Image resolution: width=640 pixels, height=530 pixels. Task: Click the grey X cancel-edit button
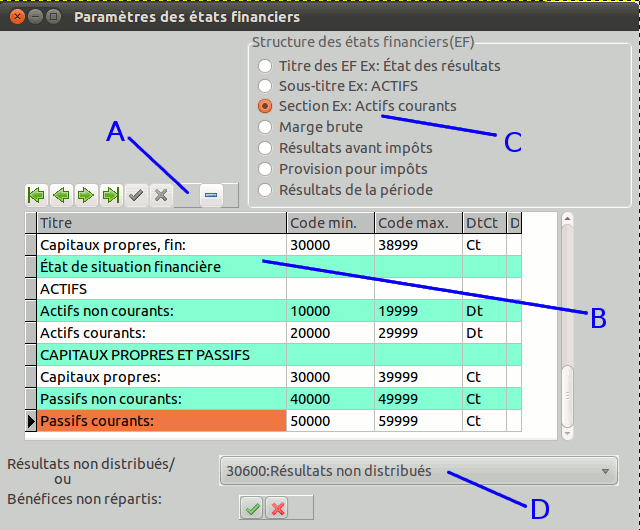point(160,195)
